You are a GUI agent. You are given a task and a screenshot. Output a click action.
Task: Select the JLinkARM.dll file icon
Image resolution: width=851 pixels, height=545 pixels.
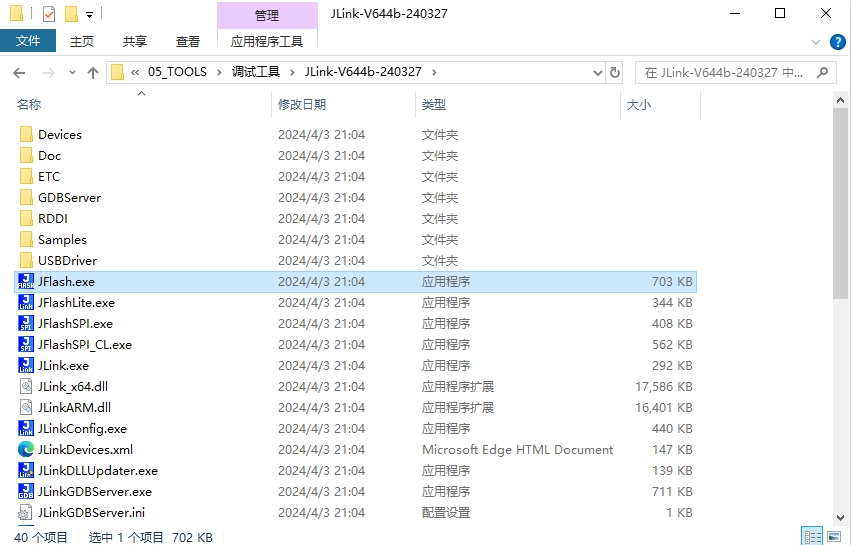(x=26, y=407)
